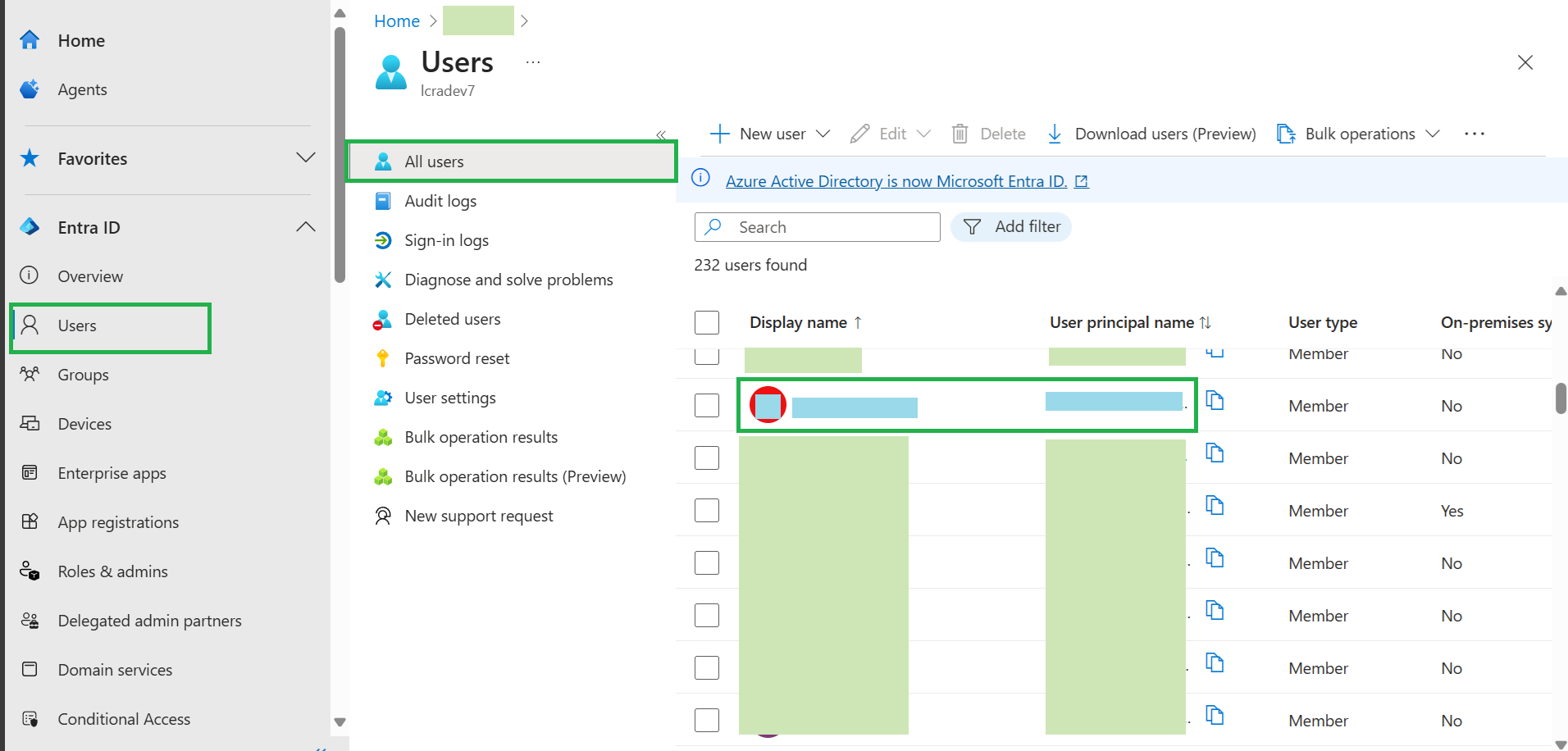Click the sidebar scroll down arrow
1568x751 pixels.
coord(340,722)
